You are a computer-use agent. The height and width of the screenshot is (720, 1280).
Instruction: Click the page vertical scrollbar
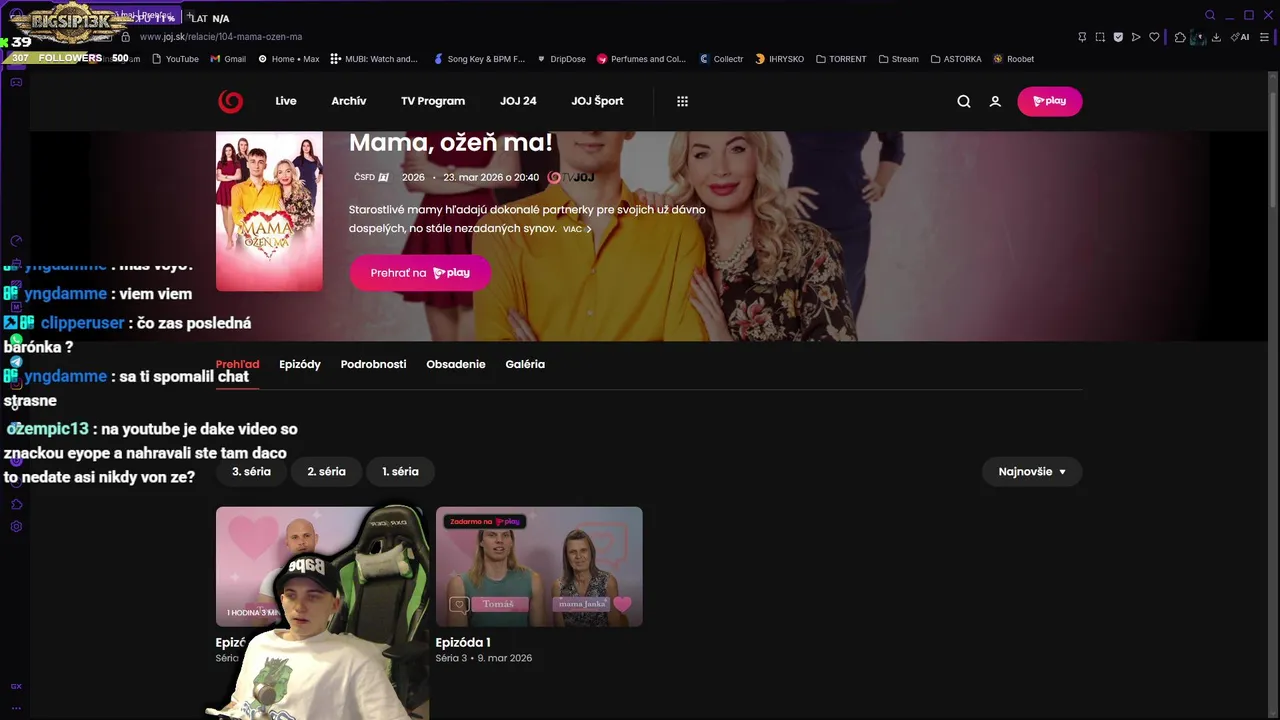coord(1273,150)
